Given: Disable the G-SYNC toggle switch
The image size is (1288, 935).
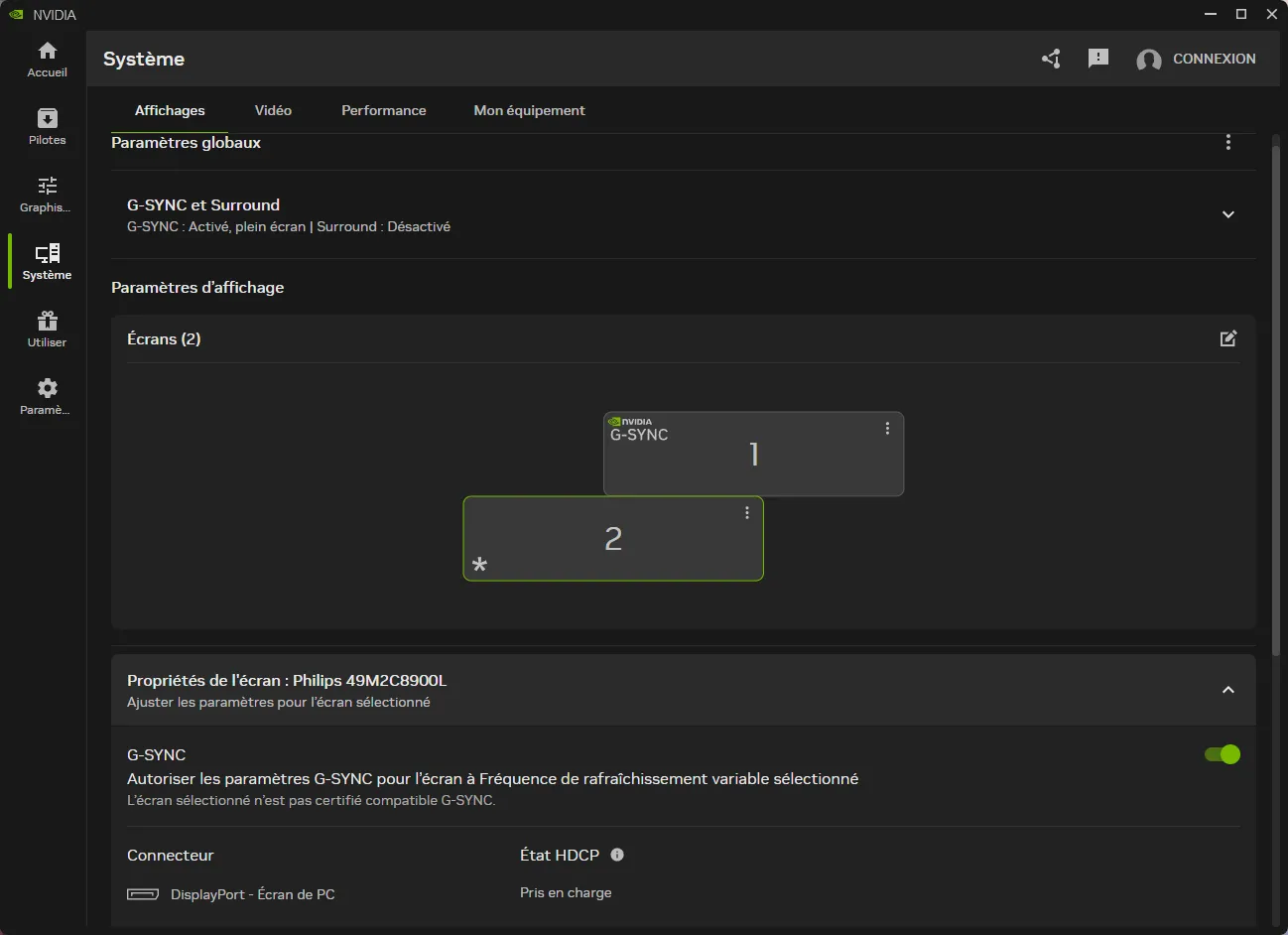Looking at the screenshot, I should pyautogui.click(x=1222, y=754).
